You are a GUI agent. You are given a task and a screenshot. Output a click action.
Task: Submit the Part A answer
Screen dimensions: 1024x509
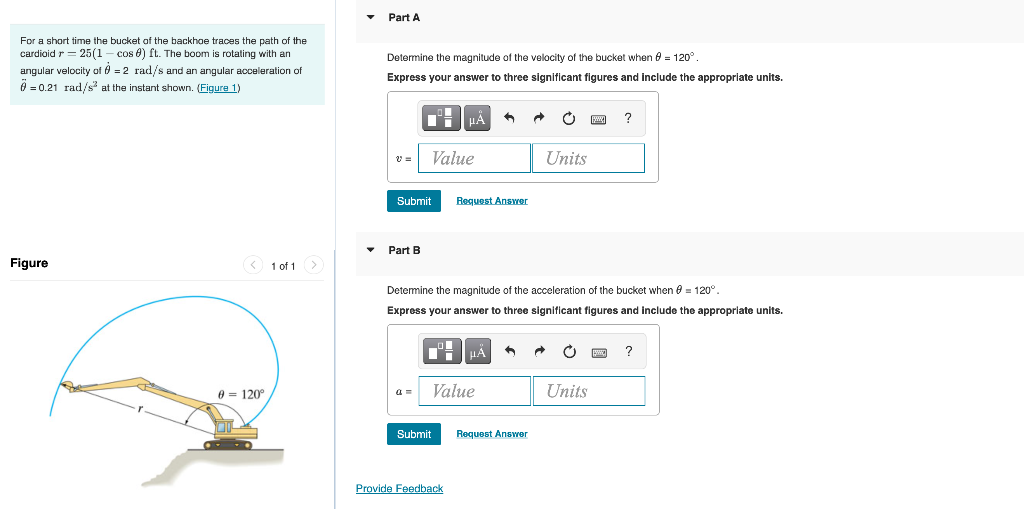414,201
